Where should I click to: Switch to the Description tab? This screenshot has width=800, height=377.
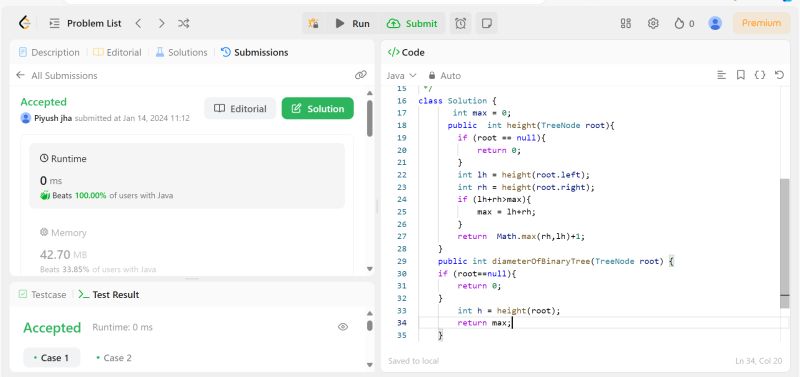pyautogui.click(x=49, y=52)
